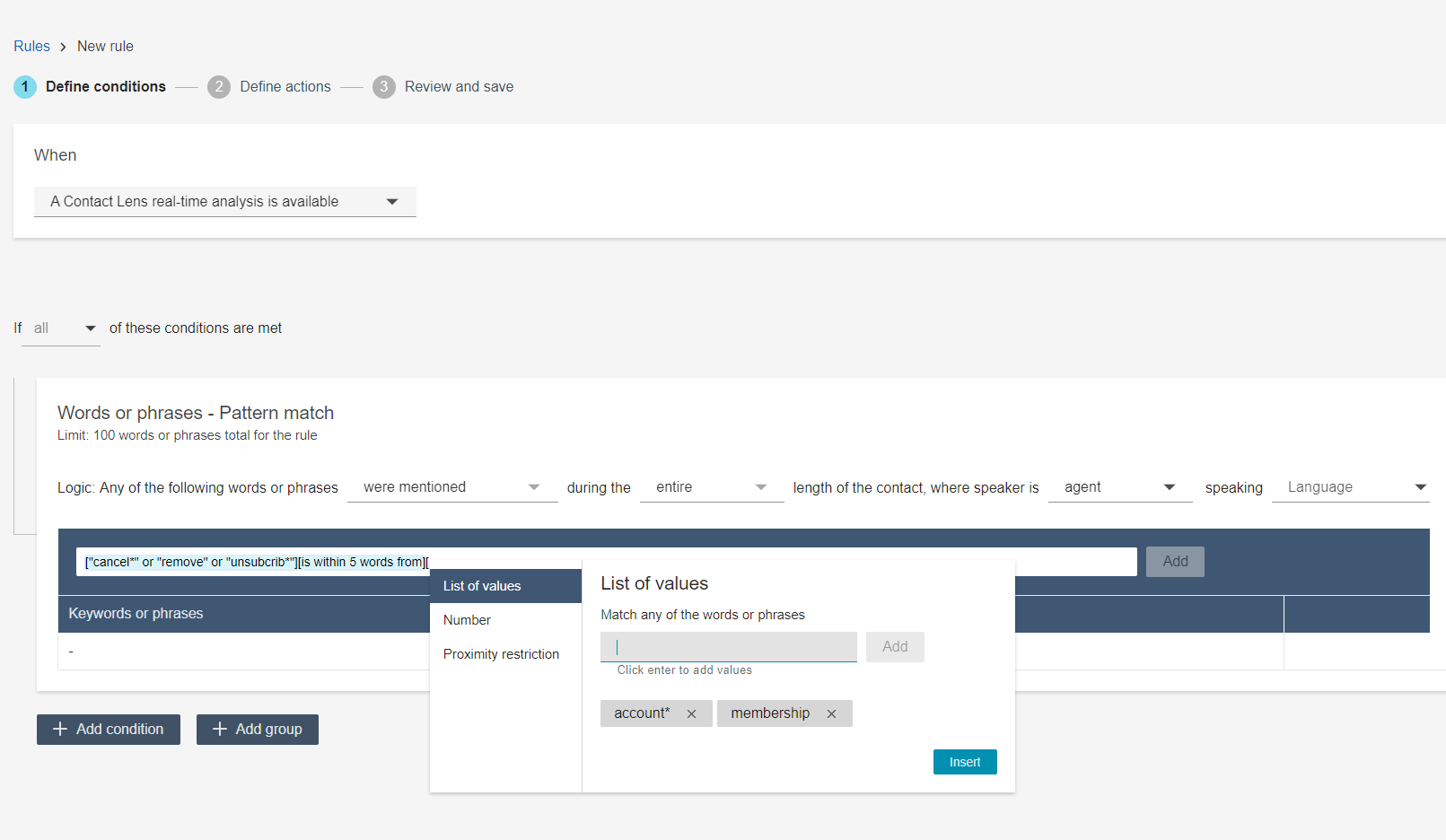Image resolution: width=1446 pixels, height=840 pixels.
Task: Switch to the "List of values" option
Action: 481,585
